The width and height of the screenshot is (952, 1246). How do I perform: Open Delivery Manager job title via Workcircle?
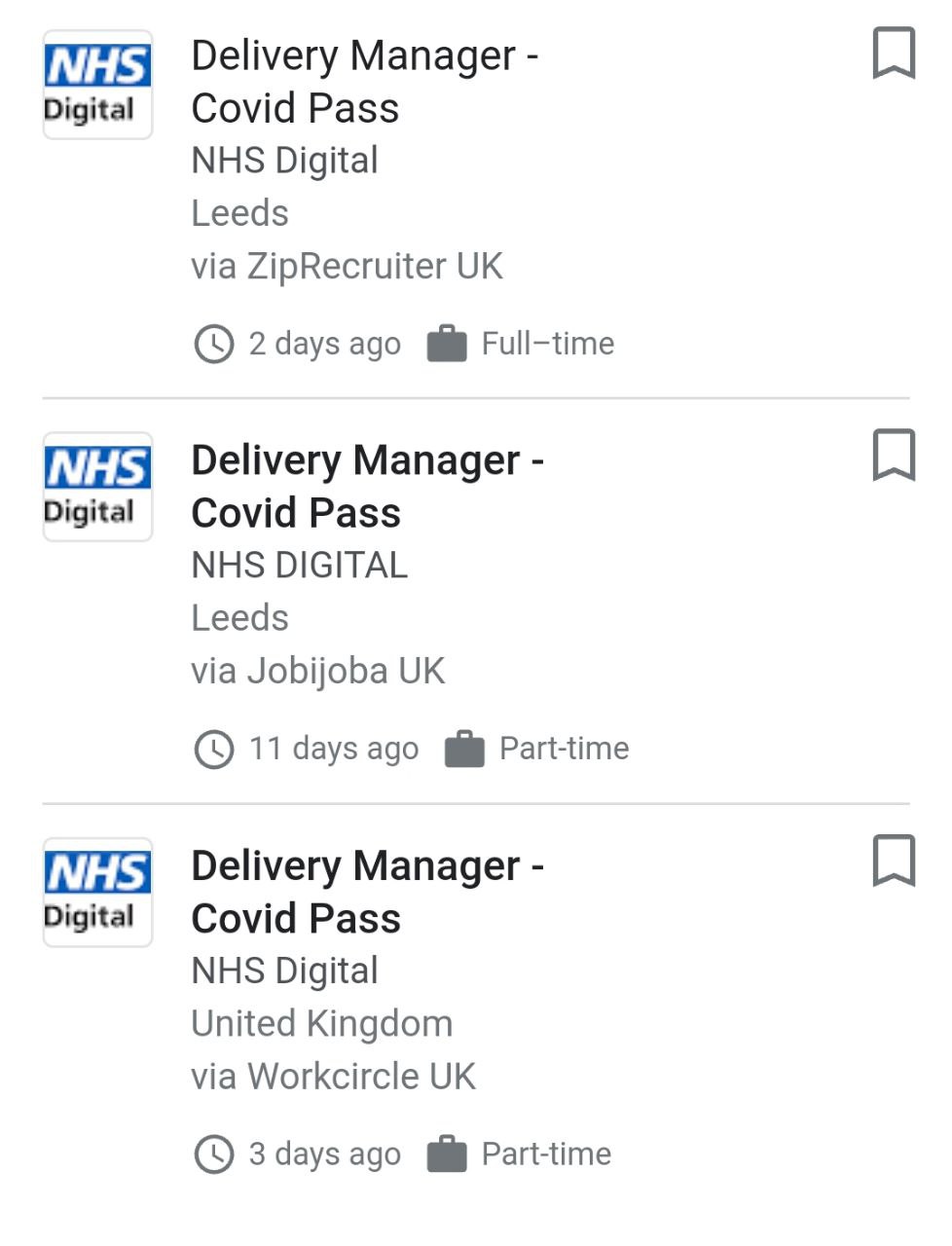pos(367,892)
